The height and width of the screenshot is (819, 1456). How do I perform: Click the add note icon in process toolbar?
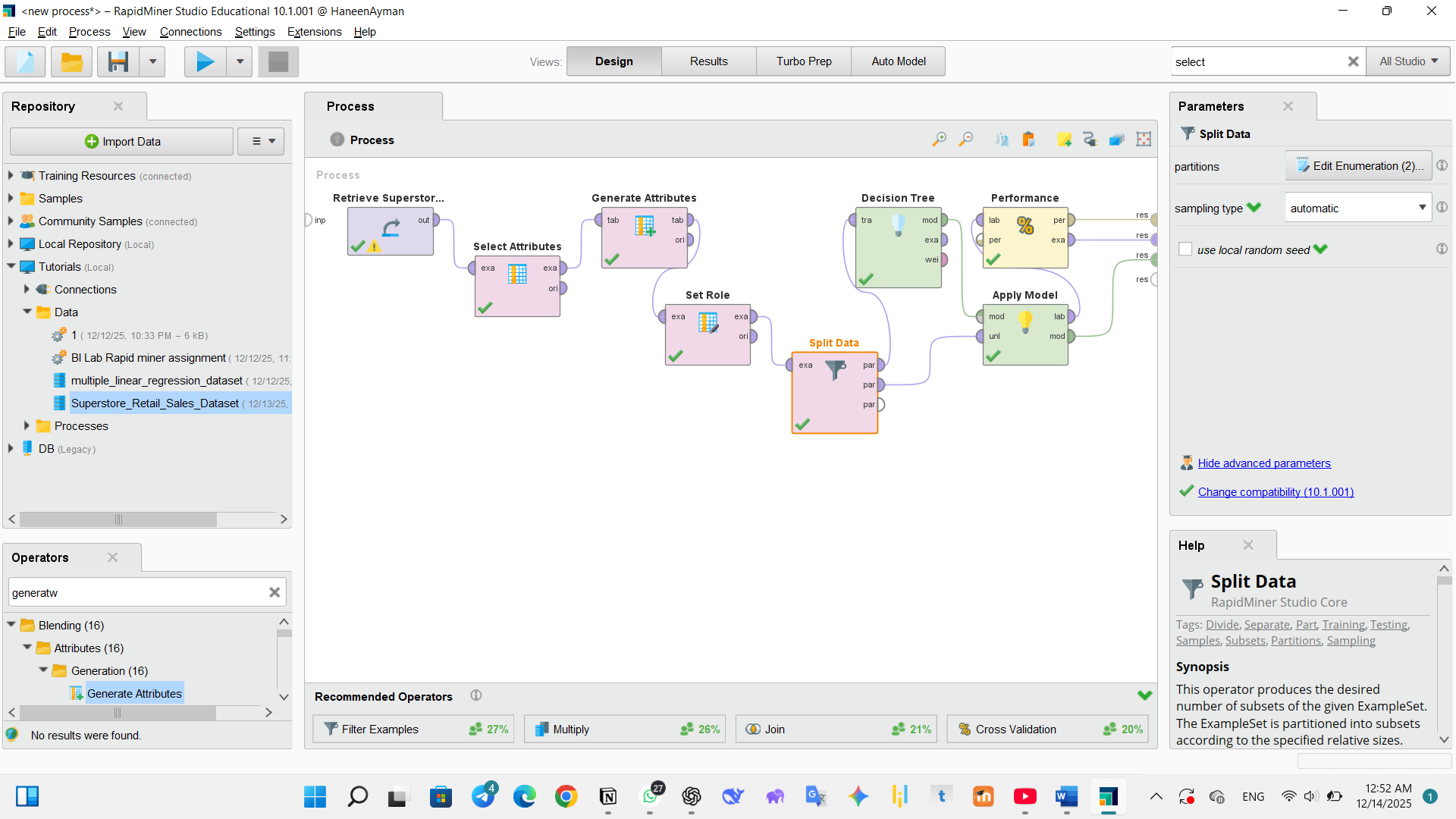click(1064, 140)
